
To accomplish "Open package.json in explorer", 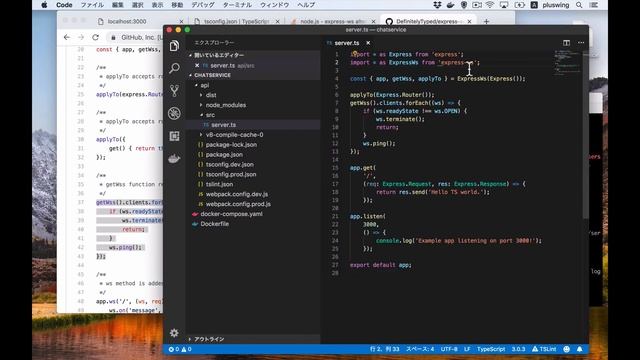I will (224, 155).
